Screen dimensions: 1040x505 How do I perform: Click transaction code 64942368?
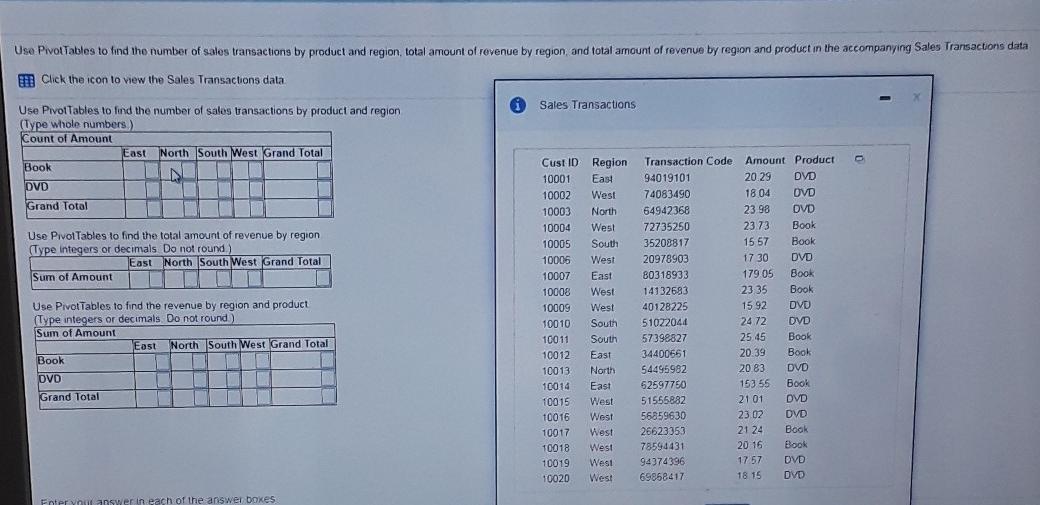coord(667,210)
